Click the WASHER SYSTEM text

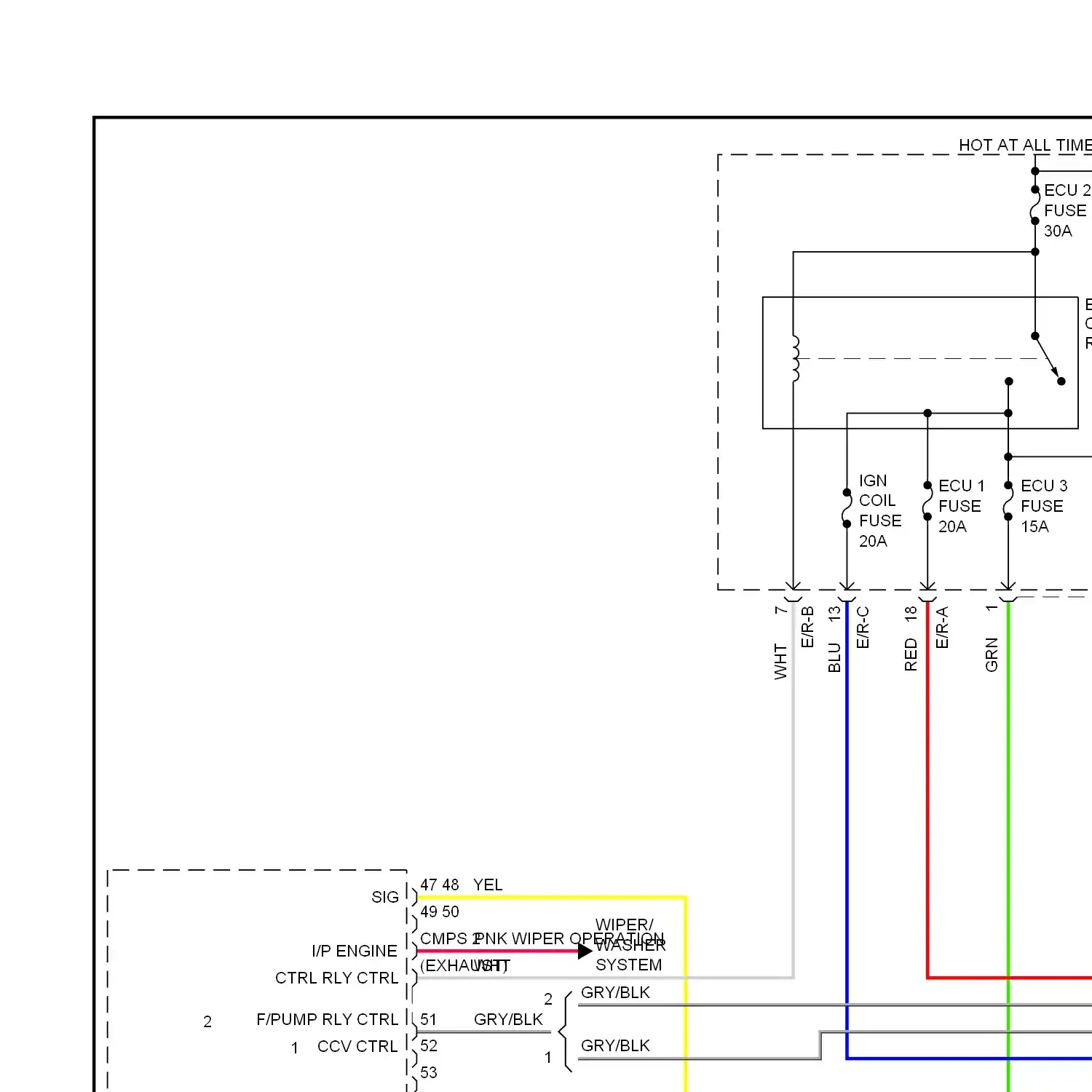630,955
